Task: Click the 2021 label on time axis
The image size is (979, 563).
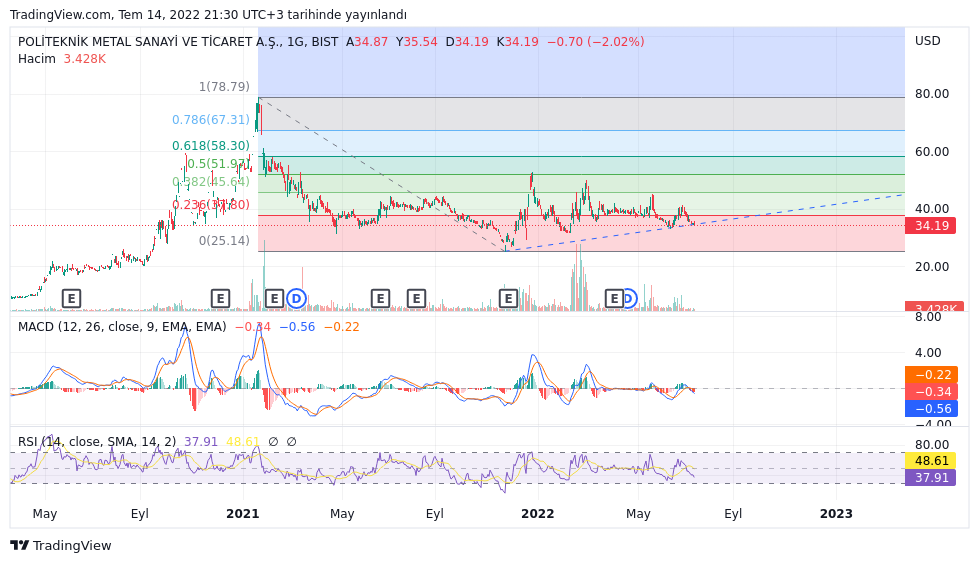Action: 243,514
